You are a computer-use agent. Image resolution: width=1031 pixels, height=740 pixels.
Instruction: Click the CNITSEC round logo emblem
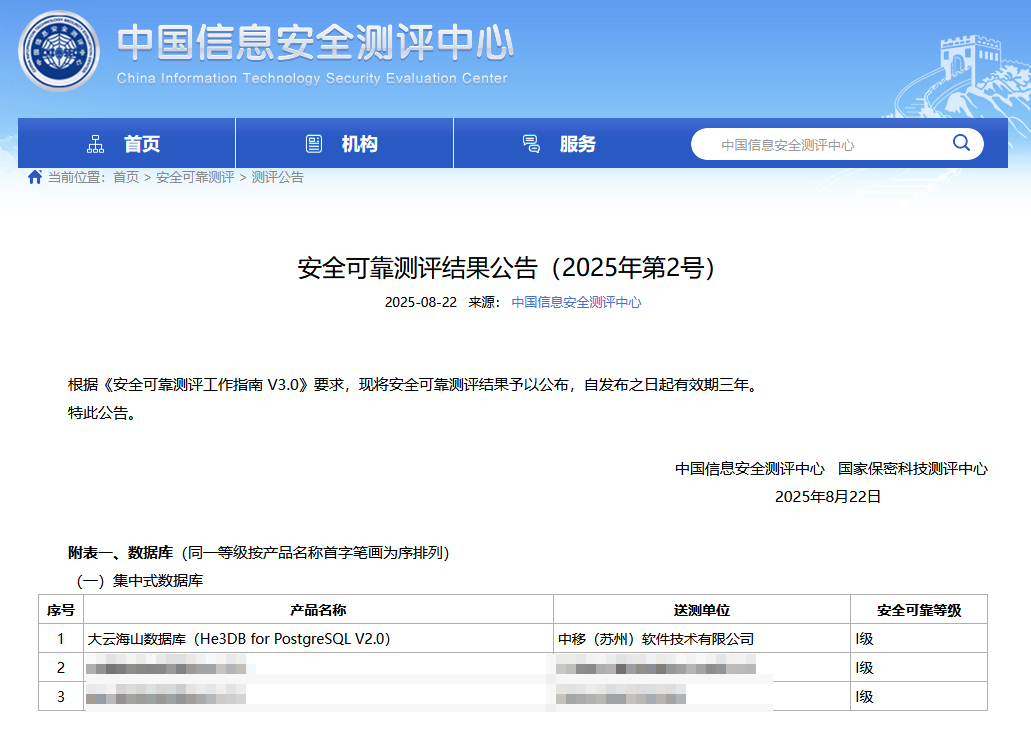(x=59, y=51)
